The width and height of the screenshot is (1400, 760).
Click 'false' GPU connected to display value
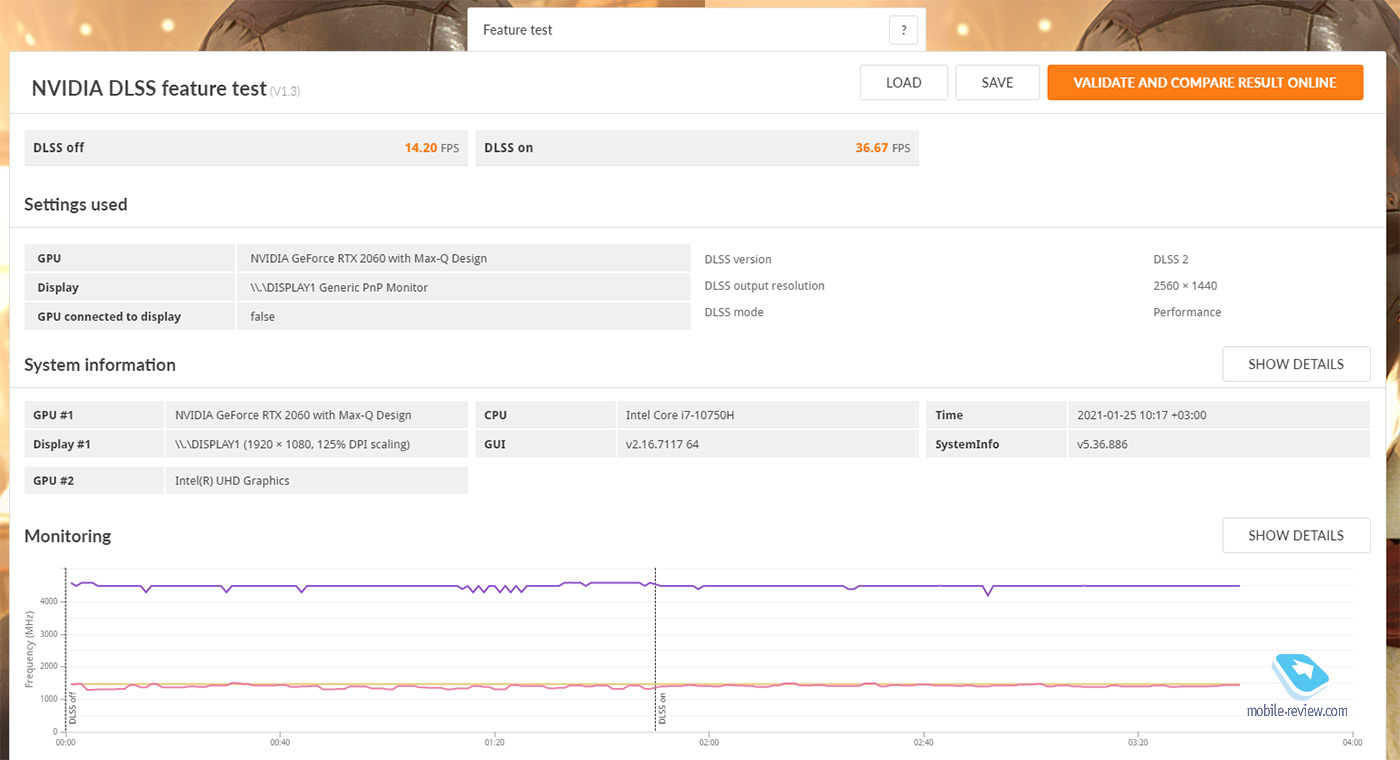tap(262, 316)
